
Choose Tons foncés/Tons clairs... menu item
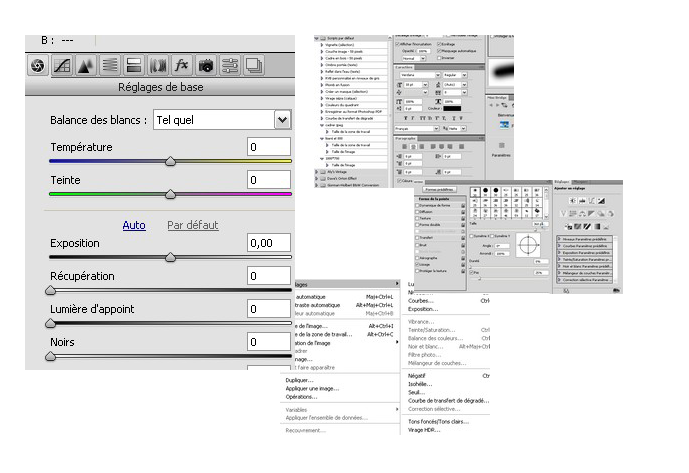click(x=439, y=422)
